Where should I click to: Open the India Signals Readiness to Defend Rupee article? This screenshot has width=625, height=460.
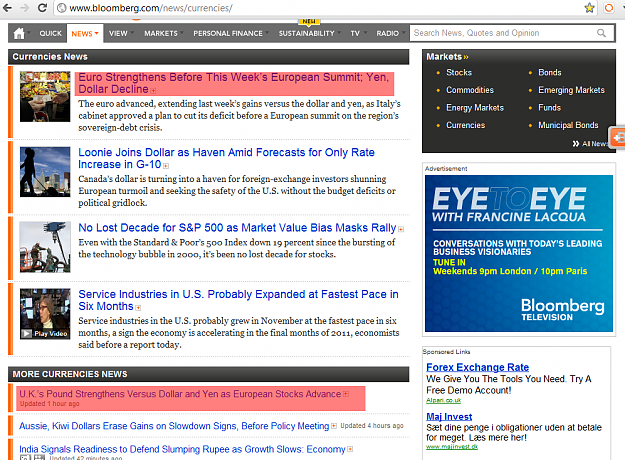point(182,449)
